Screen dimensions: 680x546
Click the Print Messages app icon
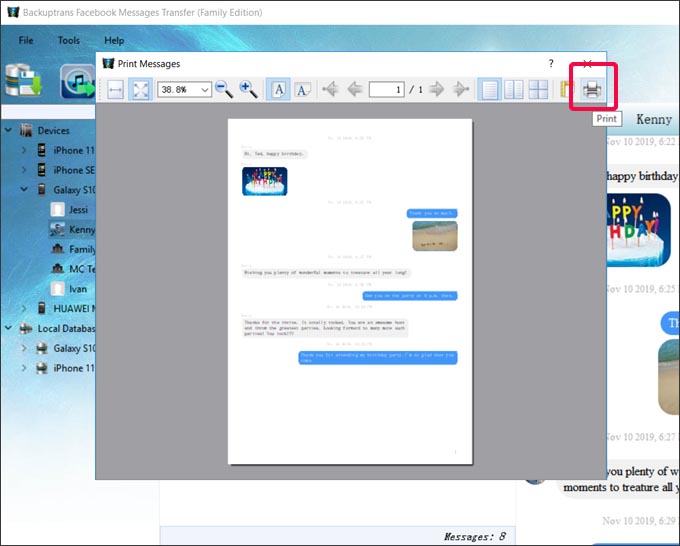(108, 63)
